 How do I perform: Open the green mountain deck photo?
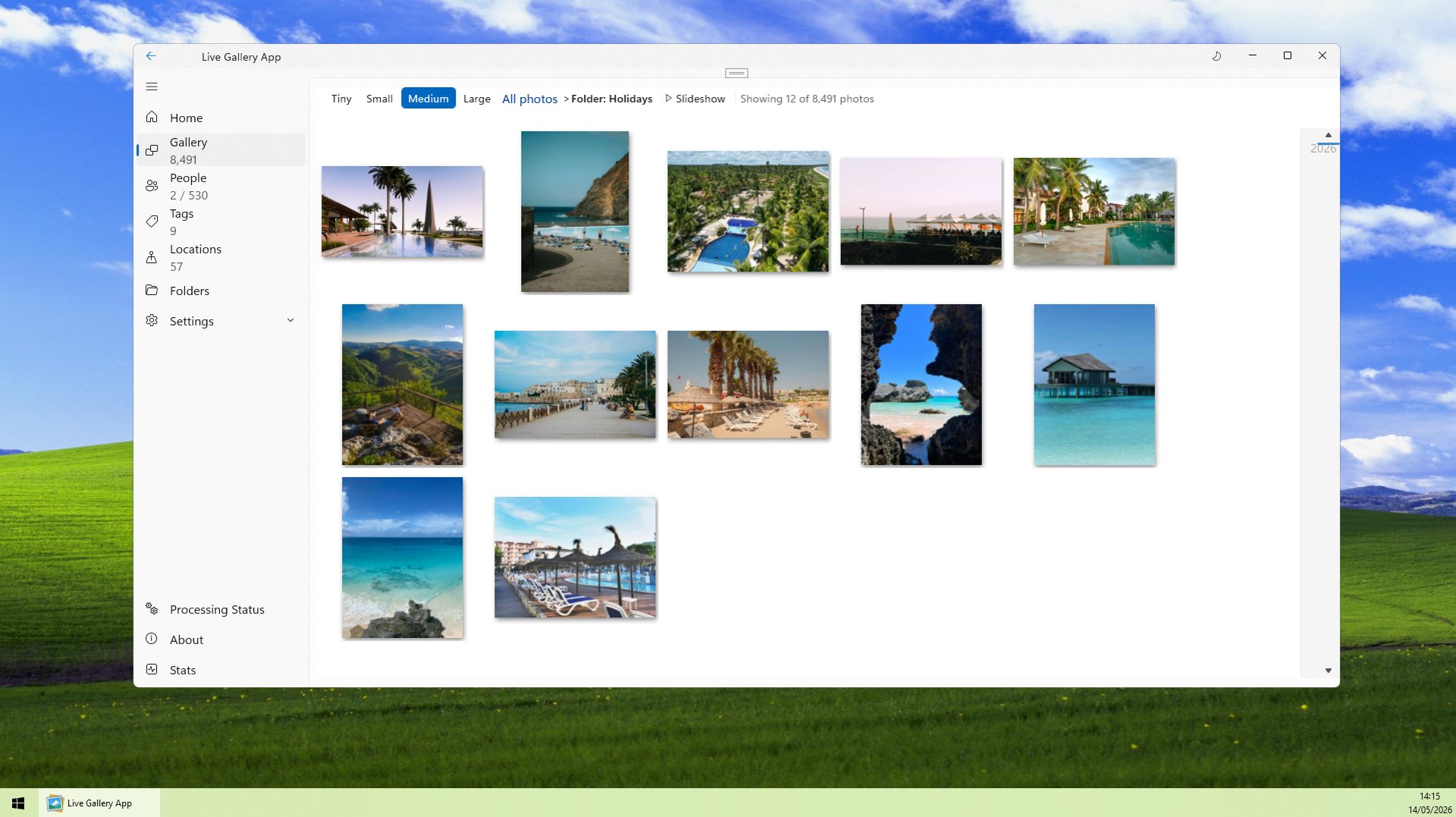(402, 385)
